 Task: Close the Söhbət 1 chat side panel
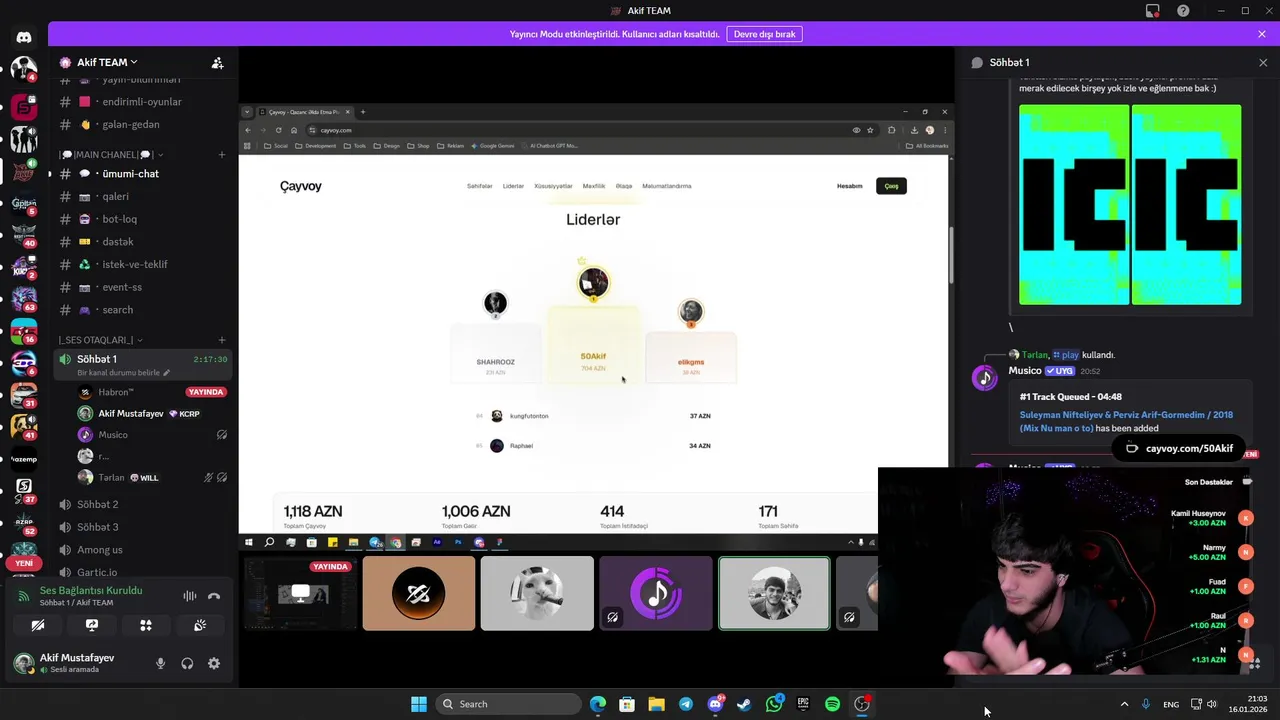[x=1263, y=62]
